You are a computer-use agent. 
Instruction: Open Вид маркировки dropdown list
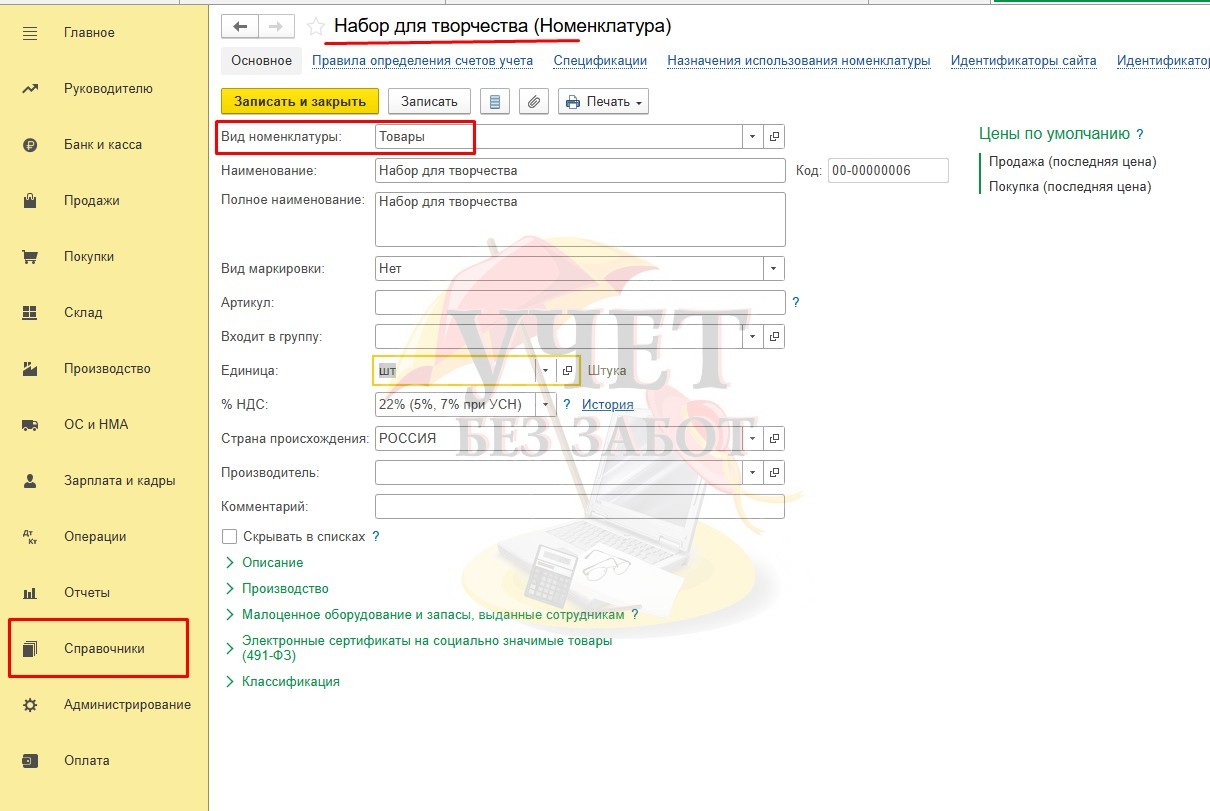pyautogui.click(x=774, y=268)
